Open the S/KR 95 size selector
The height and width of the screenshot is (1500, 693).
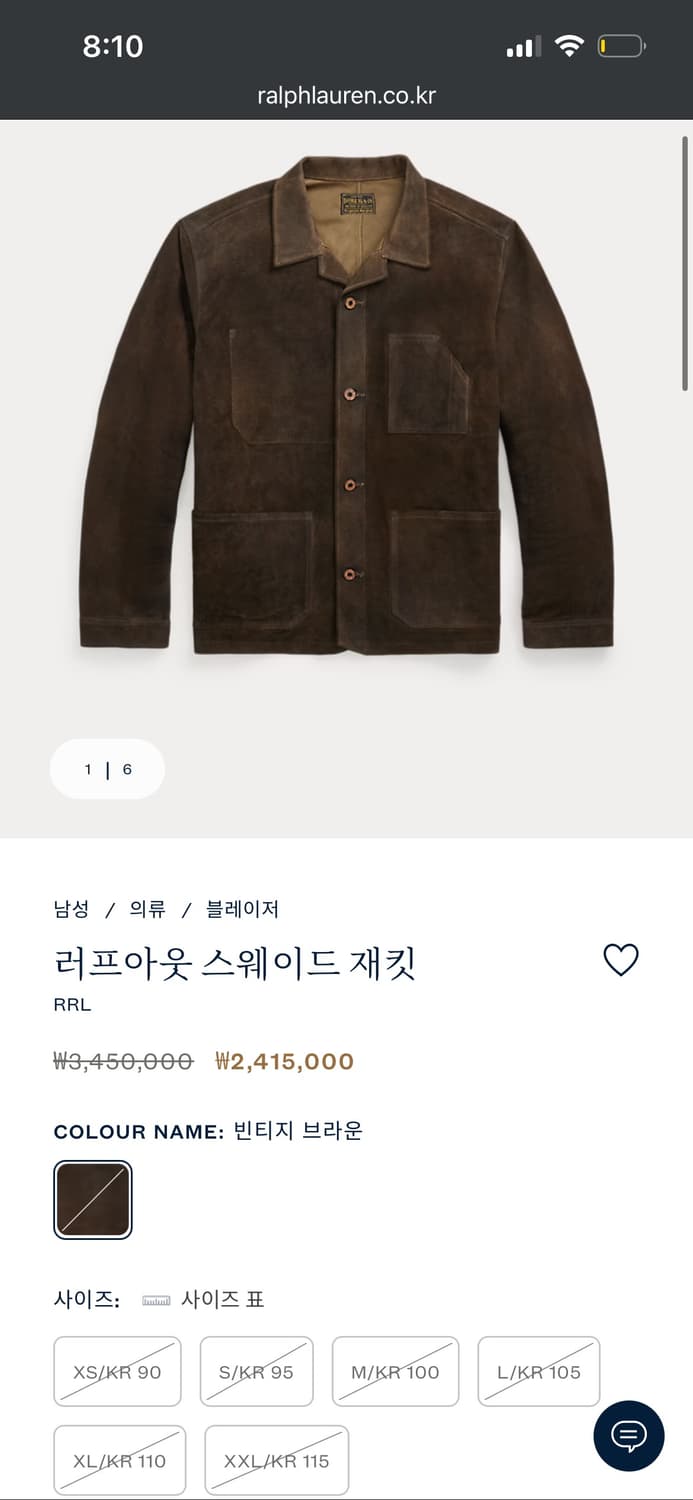point(256,1371)
